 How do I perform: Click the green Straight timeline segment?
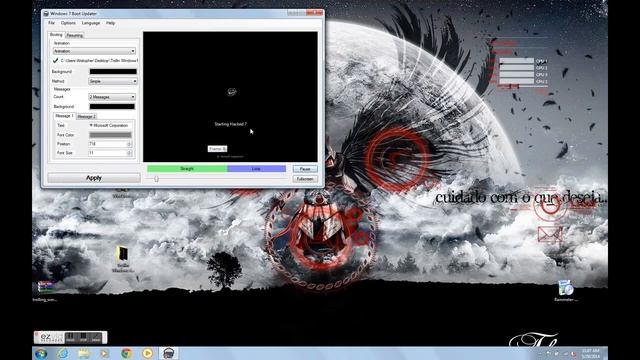187,169
